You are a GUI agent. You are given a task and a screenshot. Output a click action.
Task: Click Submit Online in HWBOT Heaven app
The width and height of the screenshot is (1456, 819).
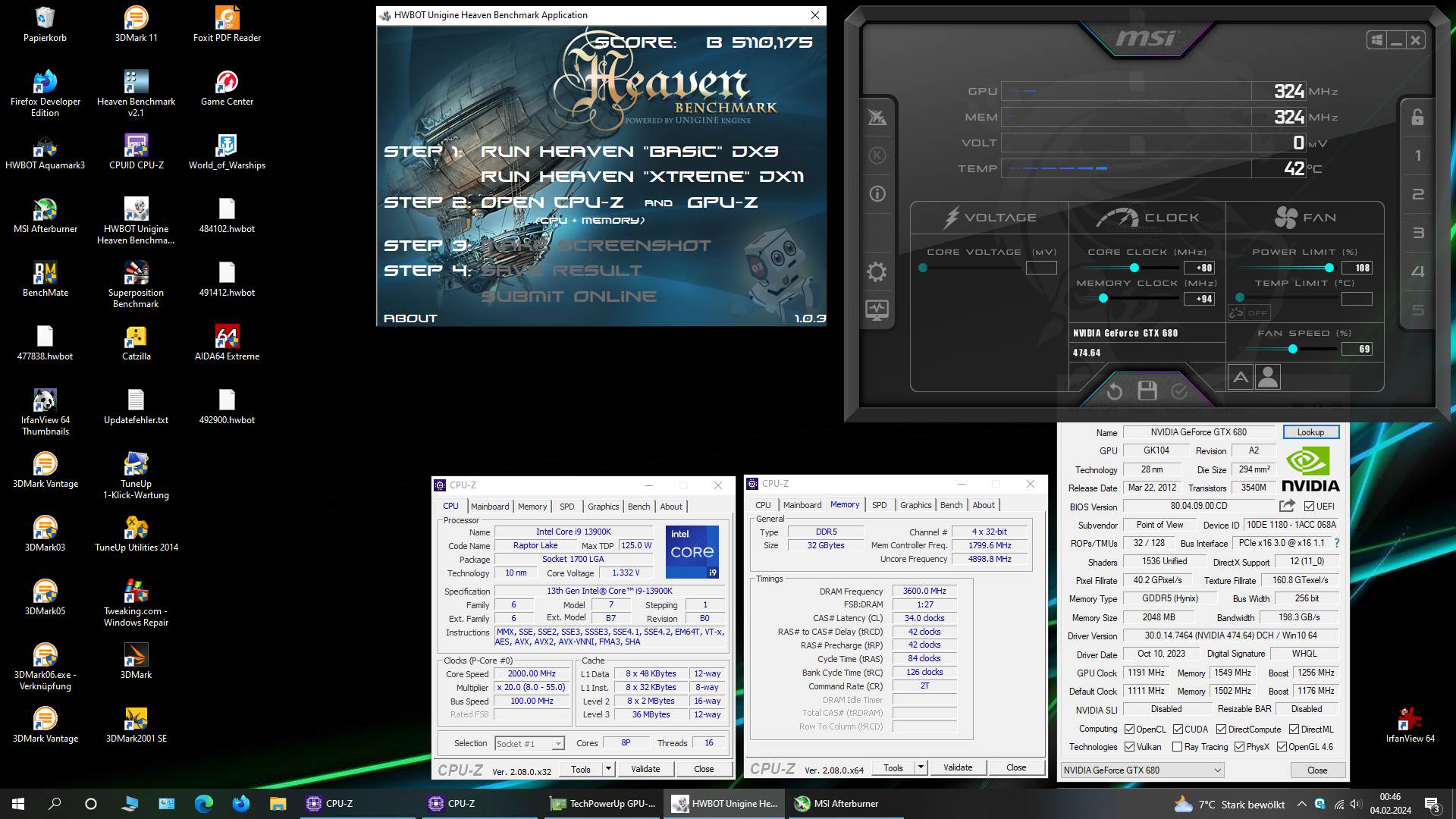pyautogui.click(x=569, y=296)
